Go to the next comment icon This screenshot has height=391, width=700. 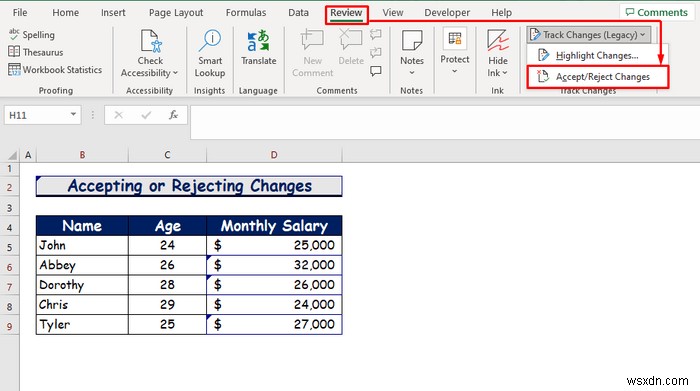click(376, 52)
